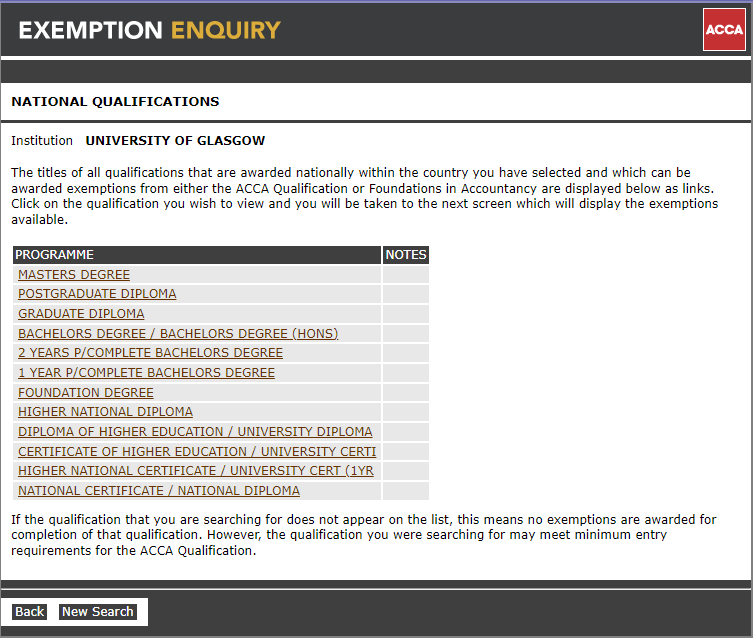Image resolution: width=753 pixels, height=638 pixels.
Task: Click Higher National Certificate / University Cert
Action: coord(196,471)
